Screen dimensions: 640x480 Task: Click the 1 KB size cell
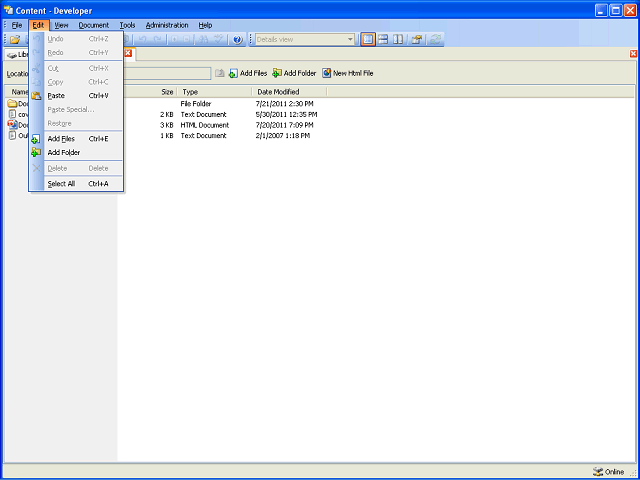pyautogui.click(x=167, y=136)
